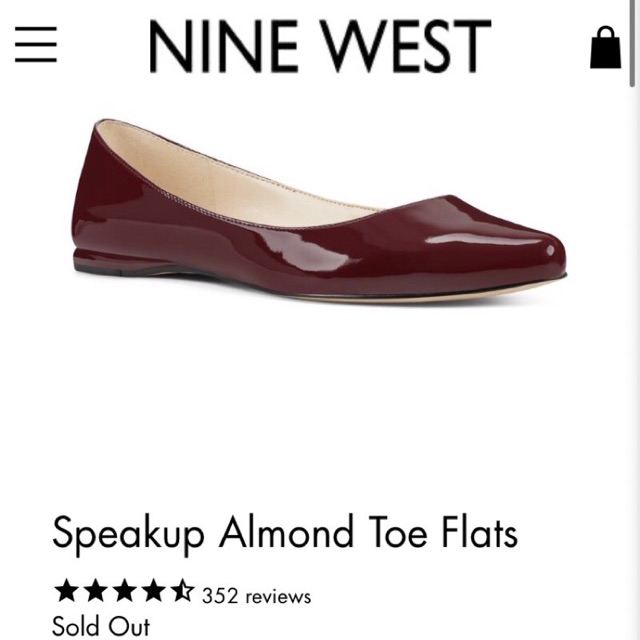Select the Speakup Almond Toe Flats title
Viewport: 640px width, 640px height.
point(285,533)
